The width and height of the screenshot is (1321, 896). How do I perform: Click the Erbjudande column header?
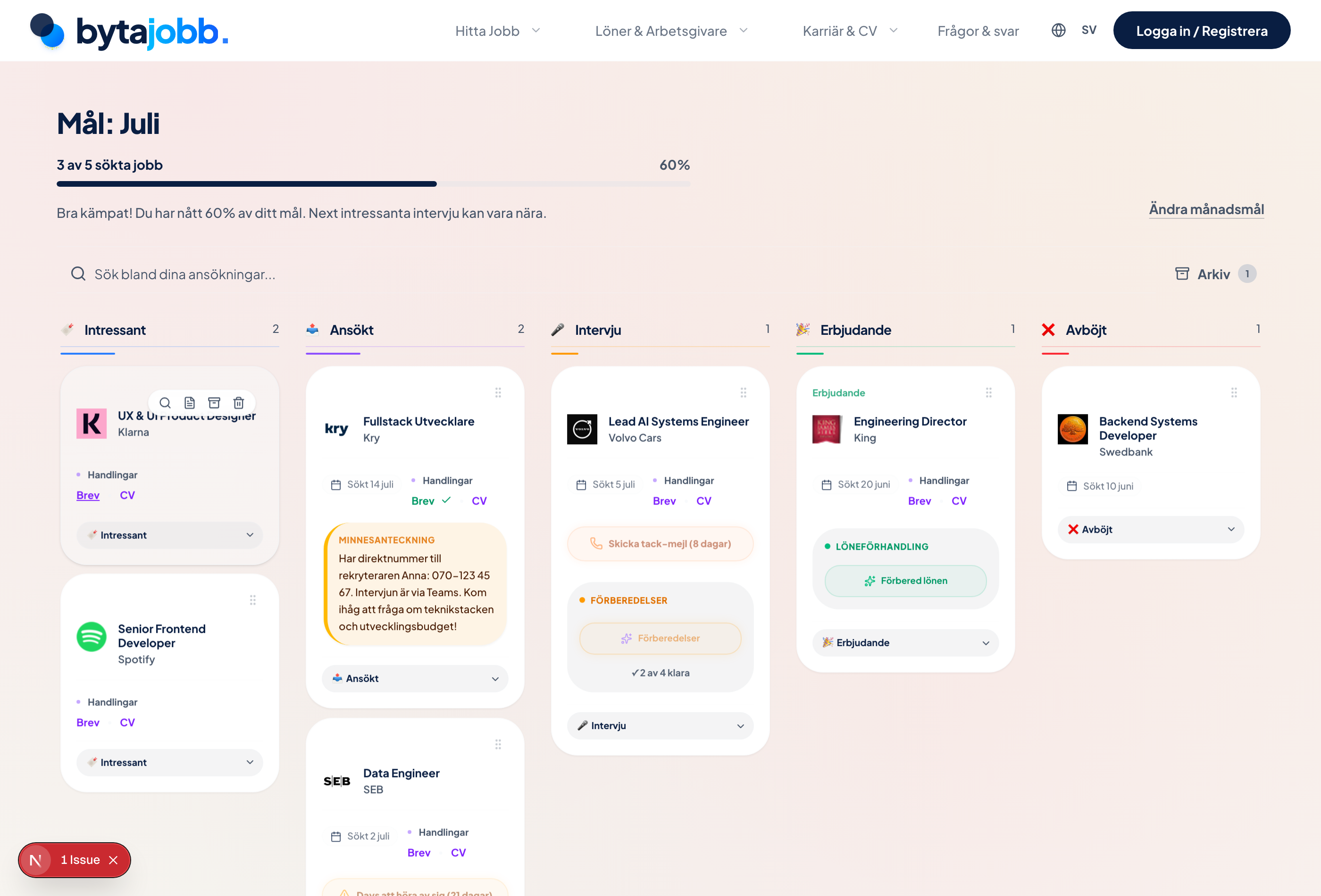[x=905, y=330]
